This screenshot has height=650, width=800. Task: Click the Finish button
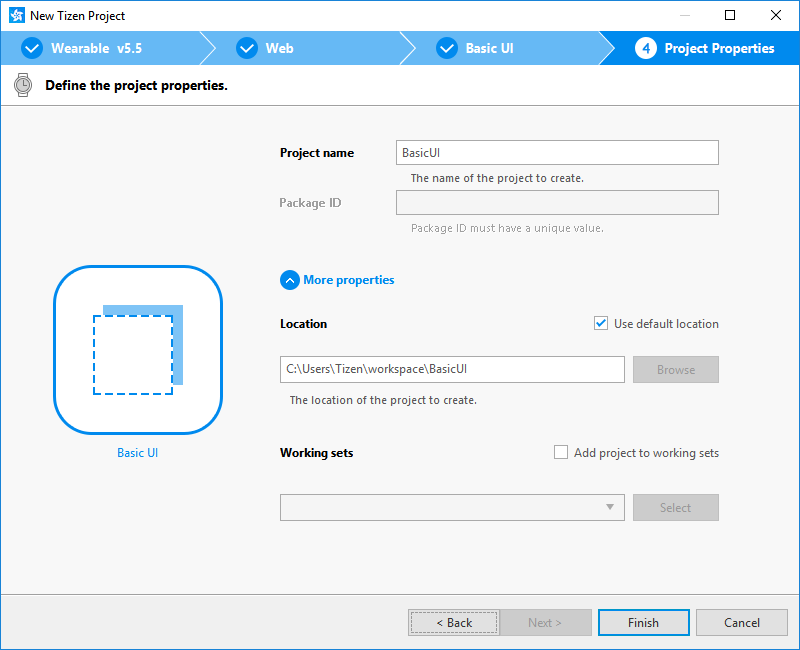pos(643,622)
